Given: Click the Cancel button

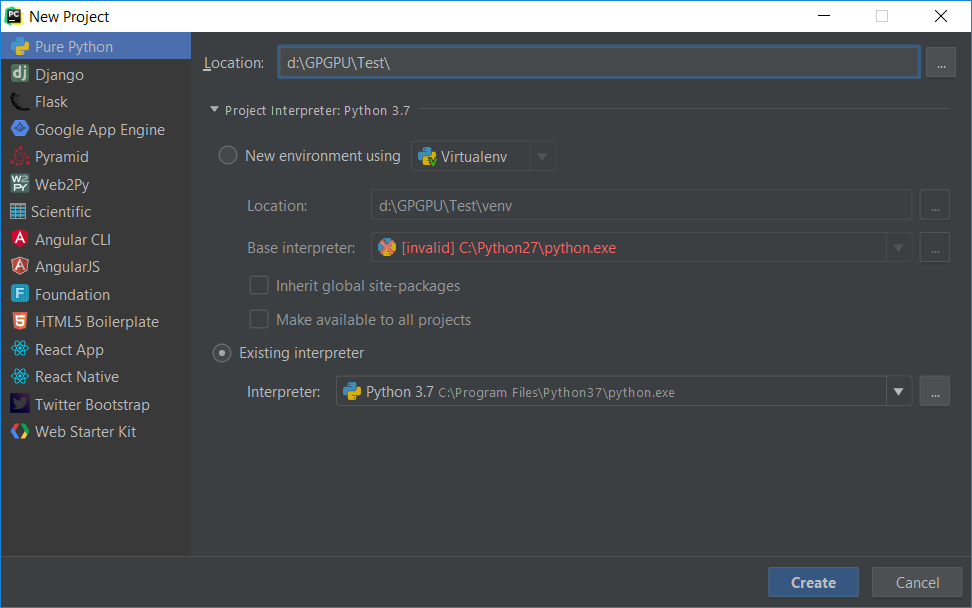Looking at the screenshot, I should pyautogui.click(x=917, y=582).
